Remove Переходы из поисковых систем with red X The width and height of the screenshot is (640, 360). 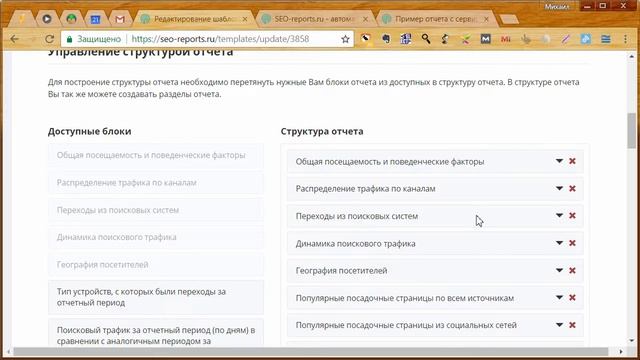(572, 216)
